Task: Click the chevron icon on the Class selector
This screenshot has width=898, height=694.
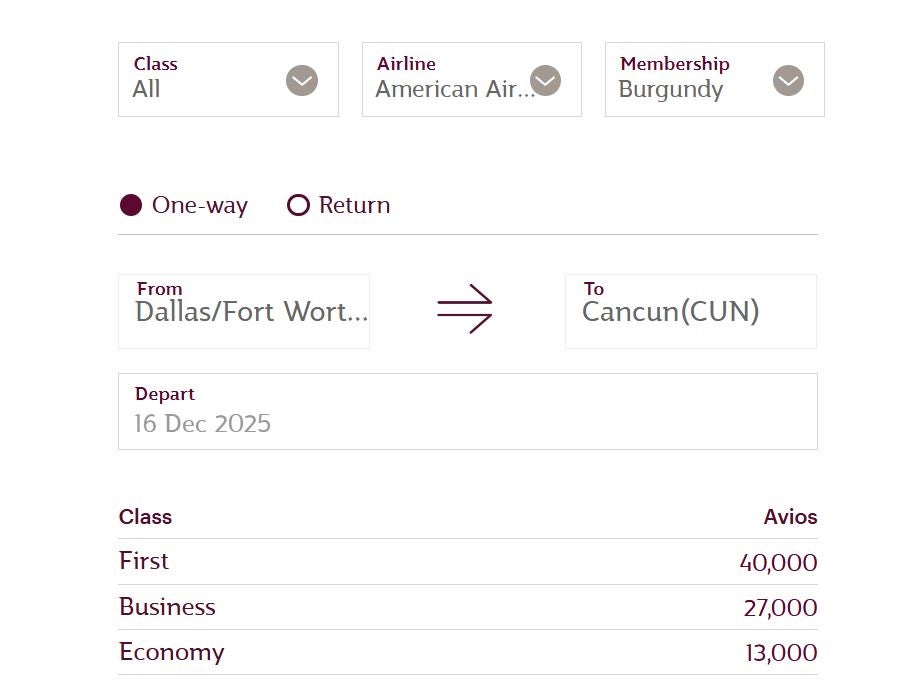Action: pos(302,81)
